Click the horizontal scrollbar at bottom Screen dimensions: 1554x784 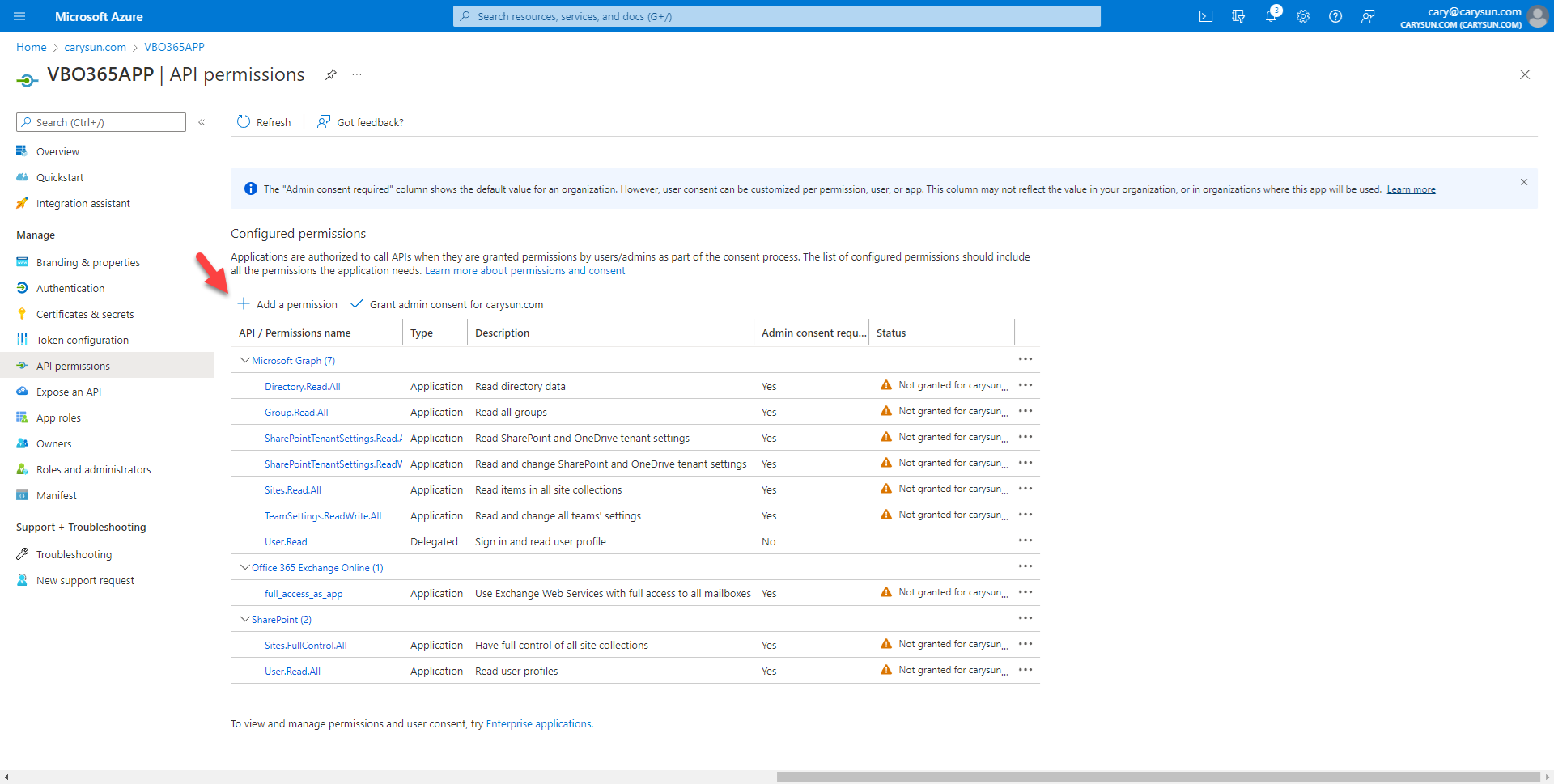pos(1157,777)
